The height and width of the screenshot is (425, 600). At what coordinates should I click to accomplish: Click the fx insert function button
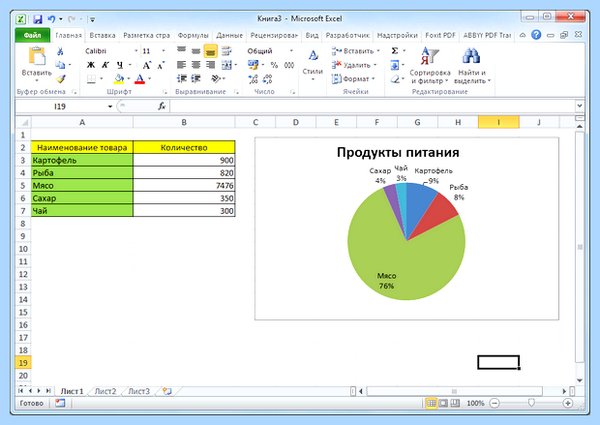162,106
